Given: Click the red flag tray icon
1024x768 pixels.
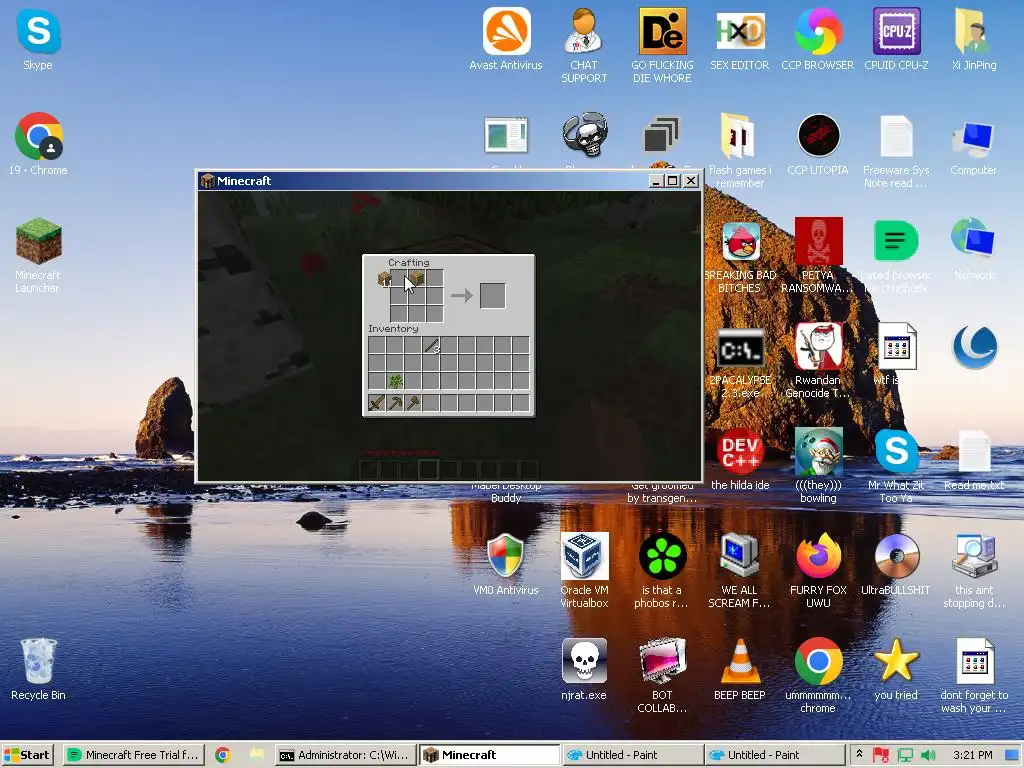Looking at the screenshot, I should point(881,755).
